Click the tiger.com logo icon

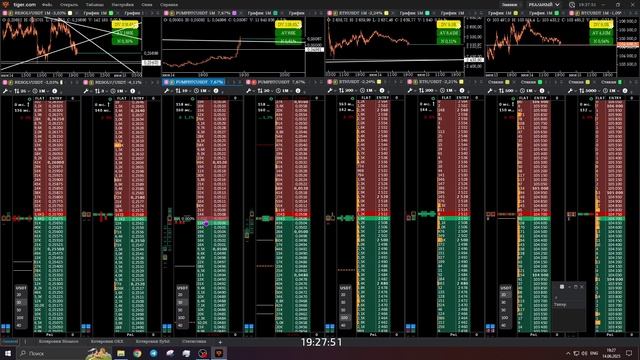5,4
